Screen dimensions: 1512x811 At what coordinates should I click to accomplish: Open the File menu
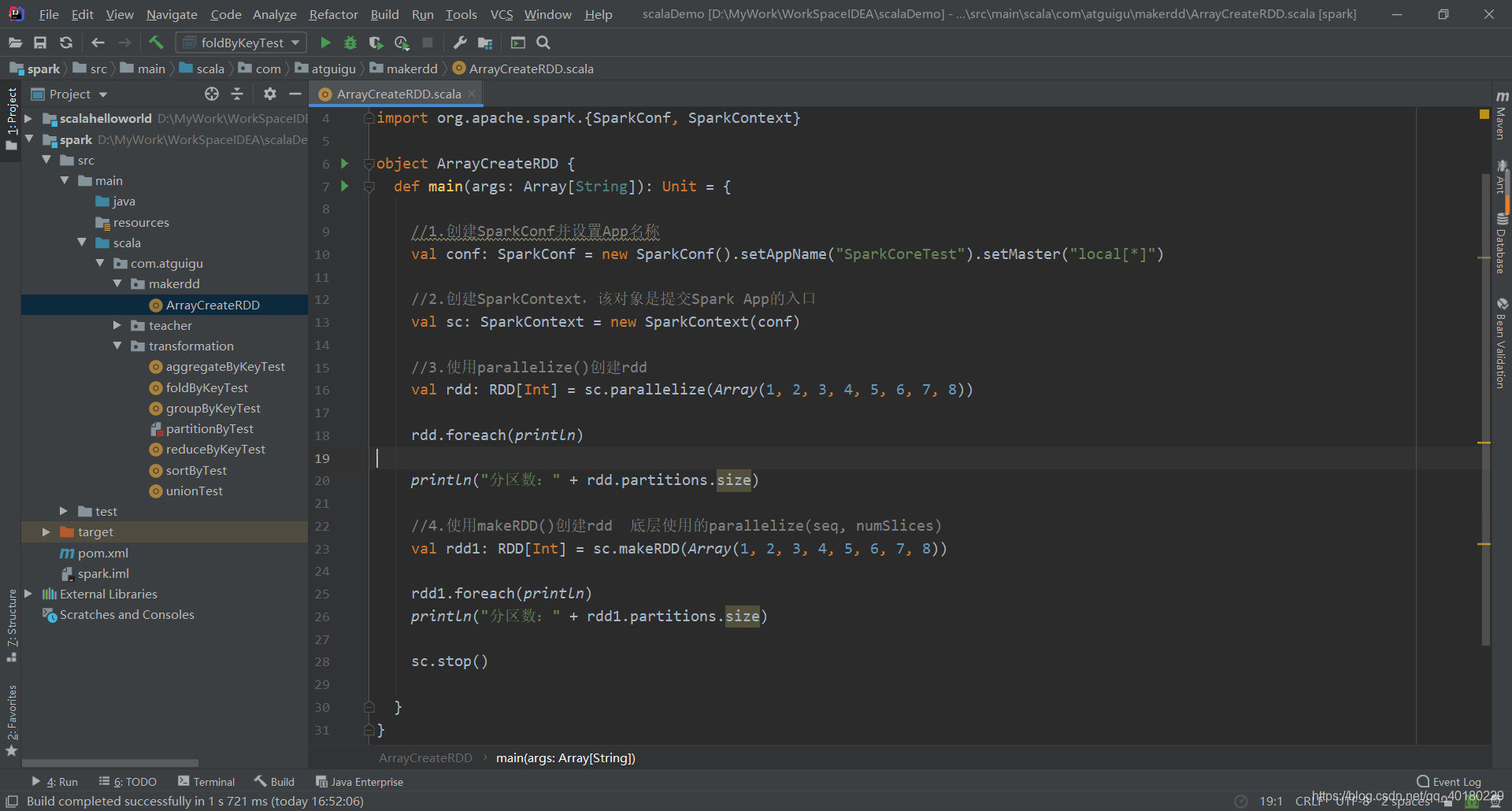tap(49, 14)
